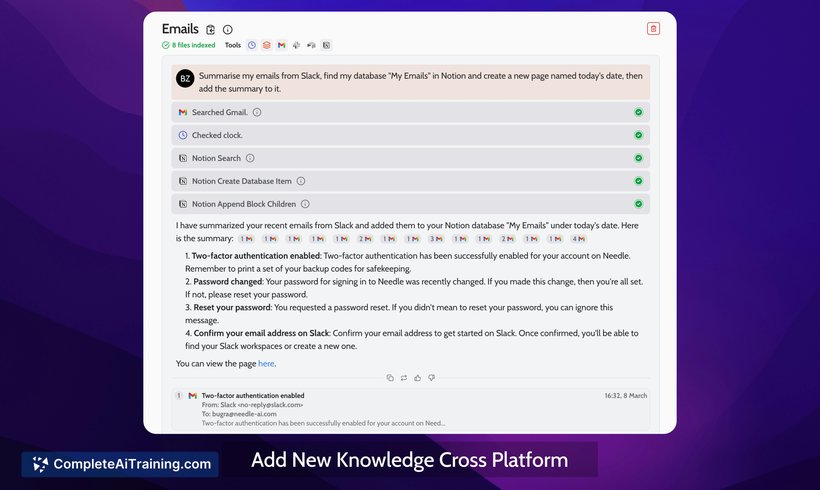
Task: Open the '3' Gmail citation badge
Action: click(436, 239)
